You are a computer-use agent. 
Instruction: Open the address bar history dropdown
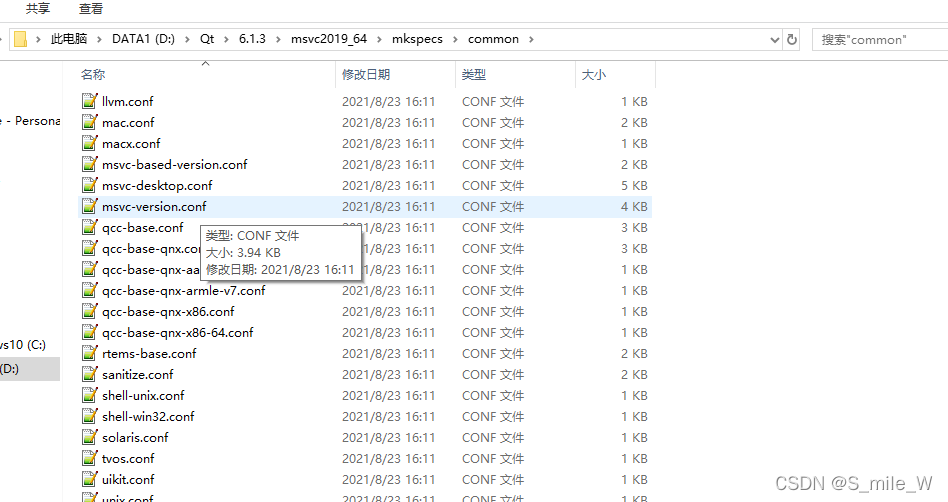[774, 40]
